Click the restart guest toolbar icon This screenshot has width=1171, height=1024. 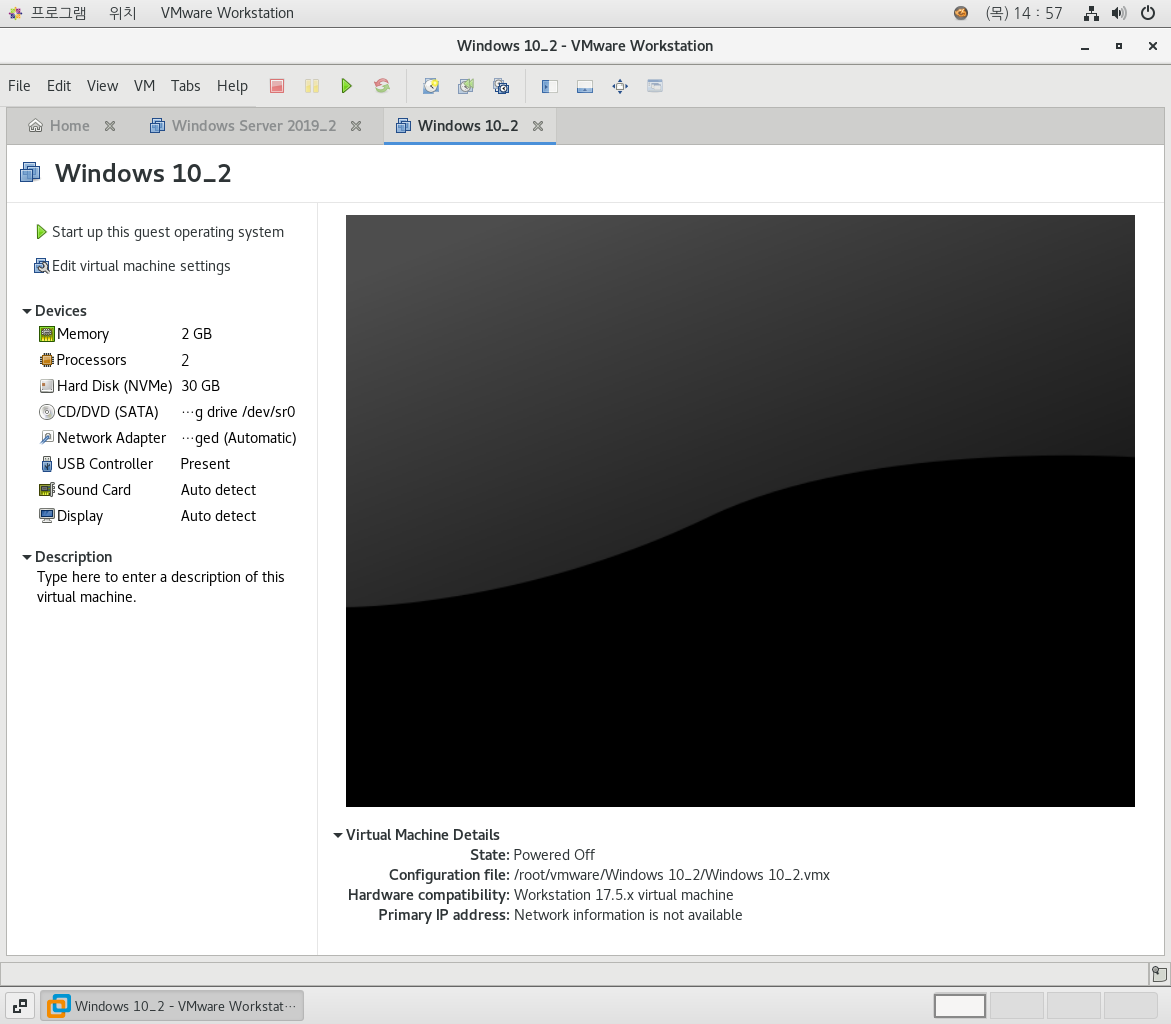point(382,86)
